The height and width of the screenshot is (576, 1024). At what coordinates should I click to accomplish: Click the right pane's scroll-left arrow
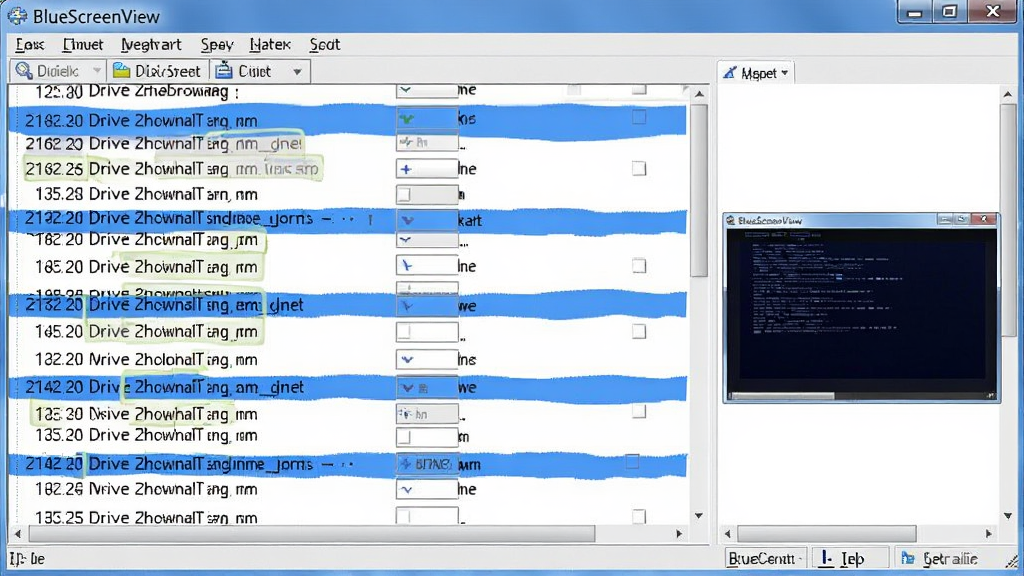728,534
